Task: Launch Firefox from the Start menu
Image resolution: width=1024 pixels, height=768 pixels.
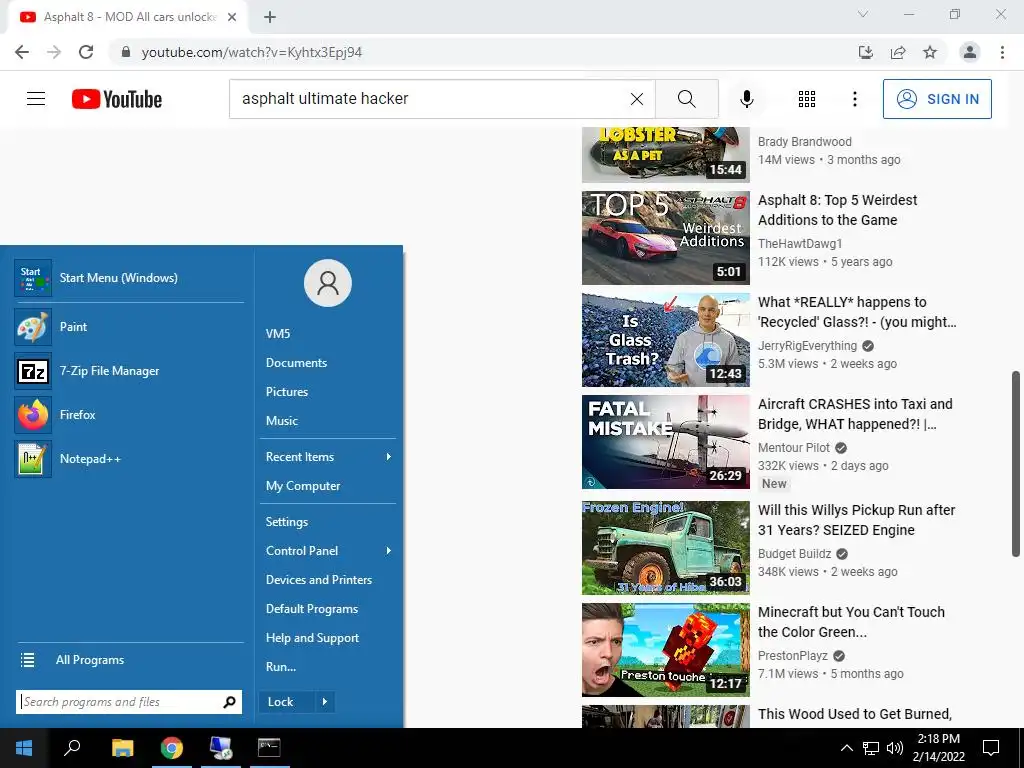Action: pos(129,415)
